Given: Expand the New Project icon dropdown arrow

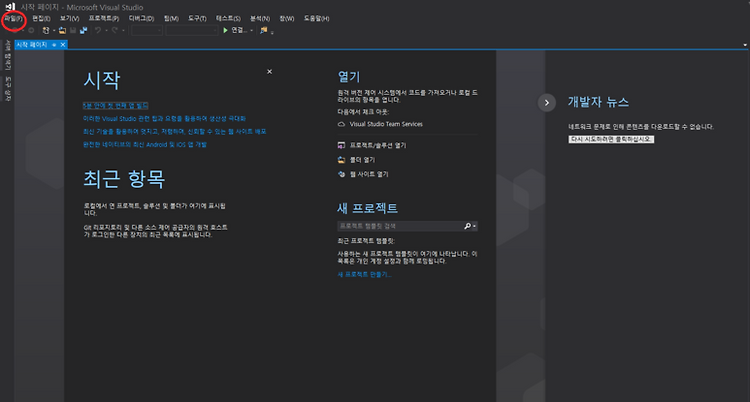Looking at the screenshot, I should [x=54, y=30].
